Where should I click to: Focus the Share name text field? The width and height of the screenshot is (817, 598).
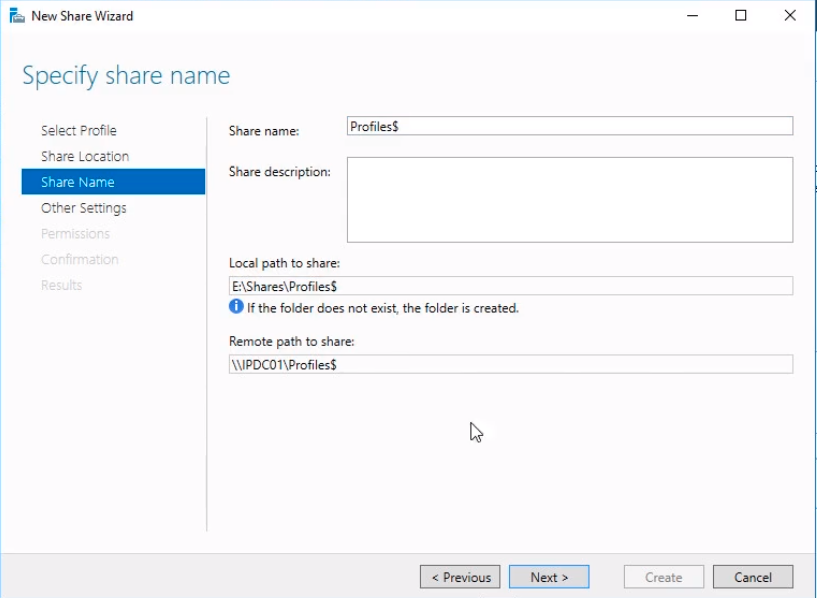tap(569, 126)
